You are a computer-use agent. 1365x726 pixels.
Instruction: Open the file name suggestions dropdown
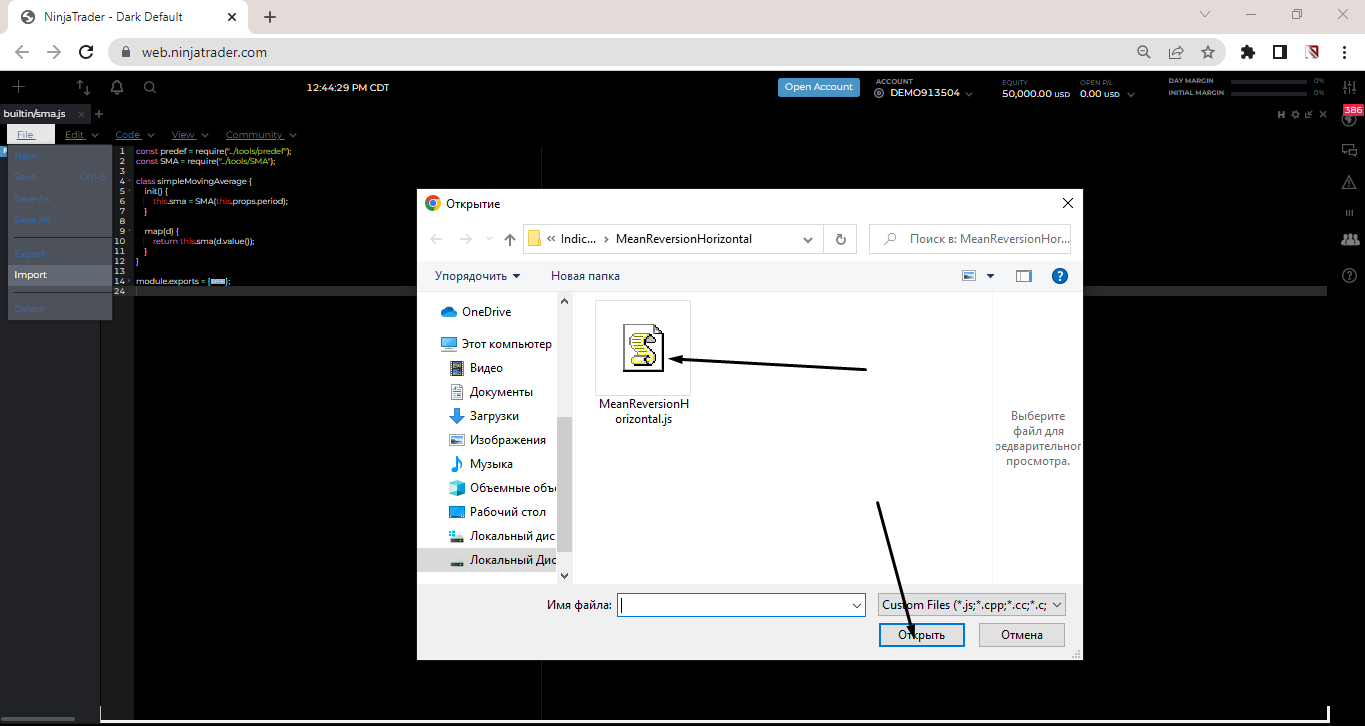pyautogui.click(x=856, y=605)
